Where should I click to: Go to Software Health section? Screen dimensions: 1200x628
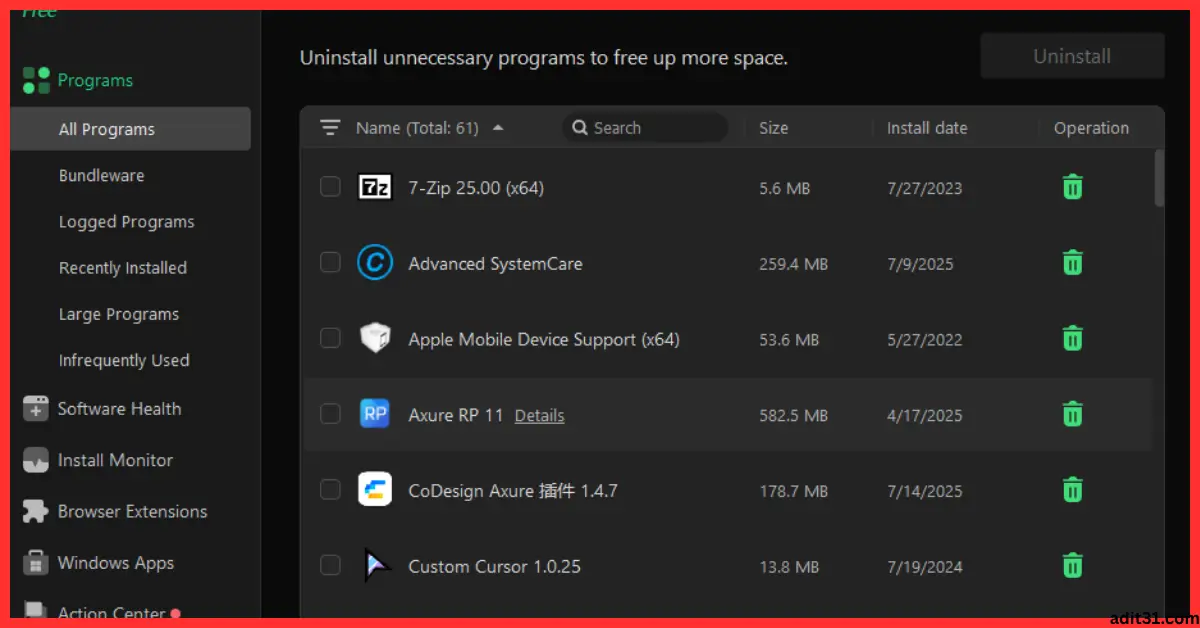[x=119, y=409]
